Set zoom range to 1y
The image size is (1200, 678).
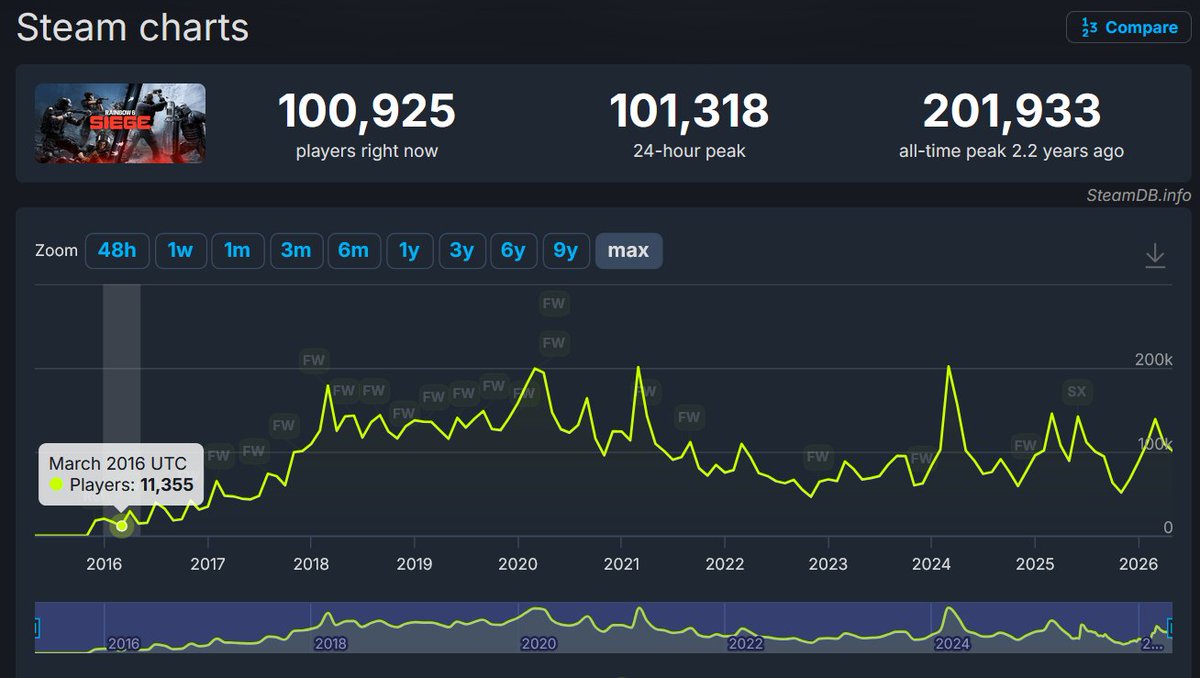coord(410,251)
